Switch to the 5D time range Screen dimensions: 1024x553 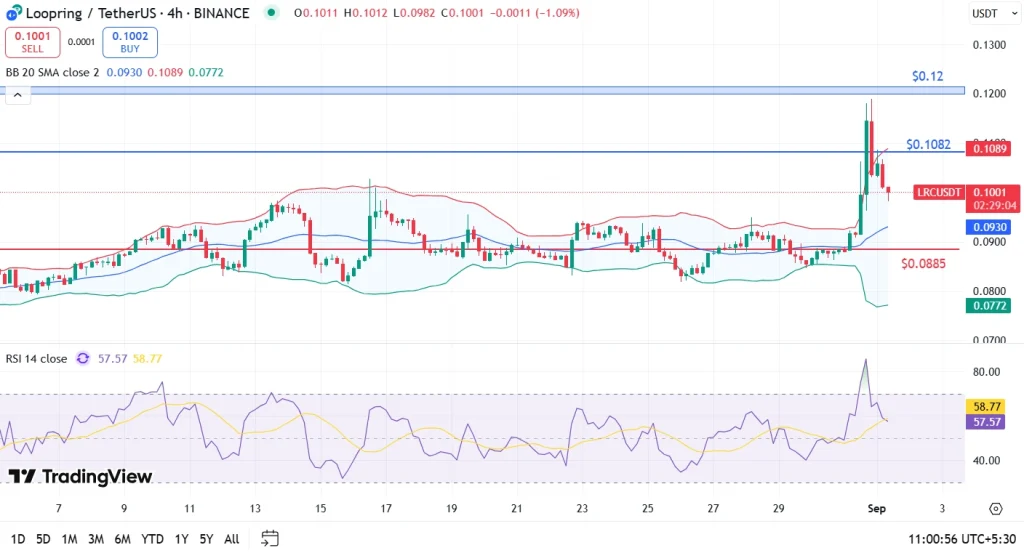click(43, 538)
